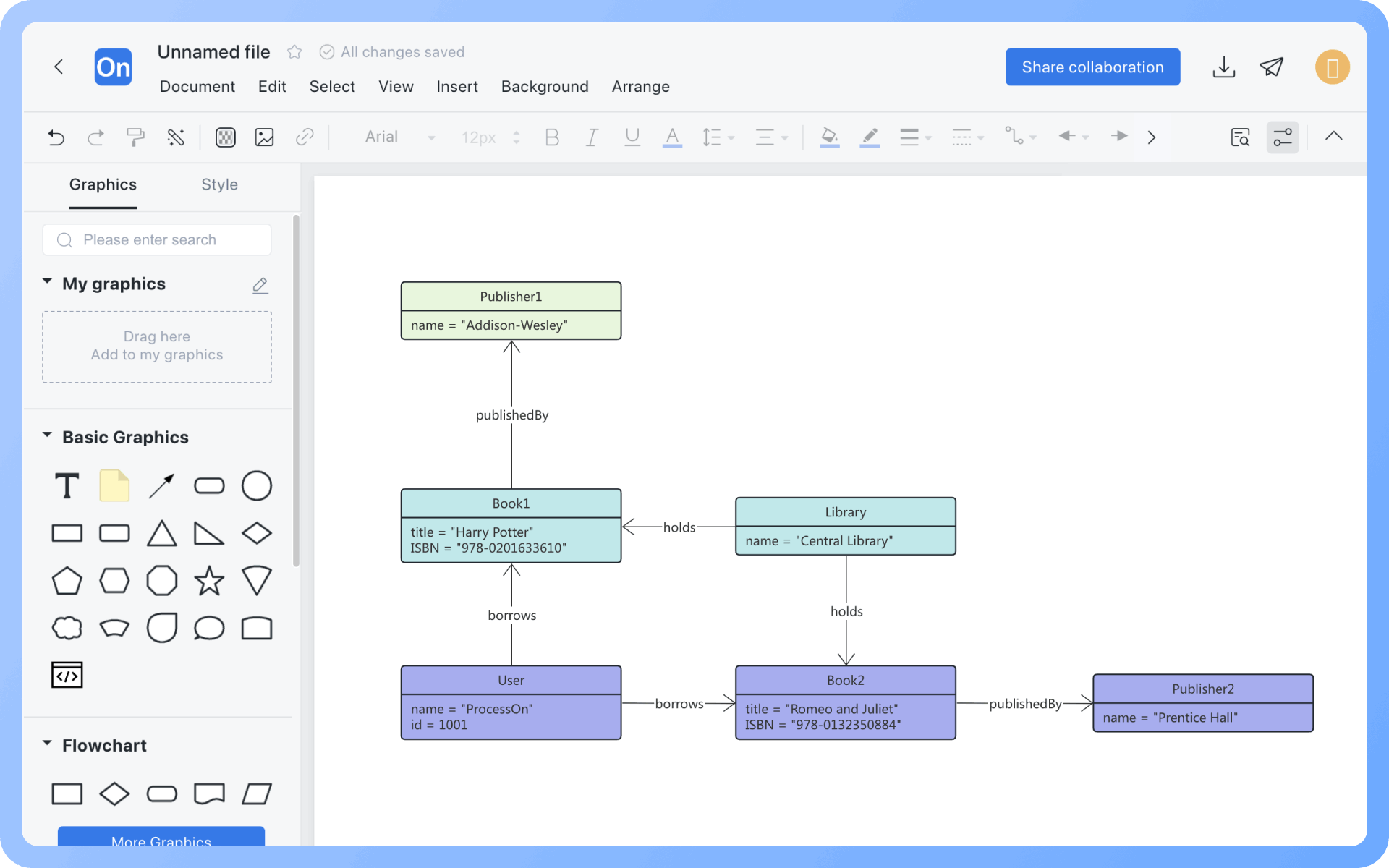Open the line color pen swatch
The image size is (1389, 868).
870,137
